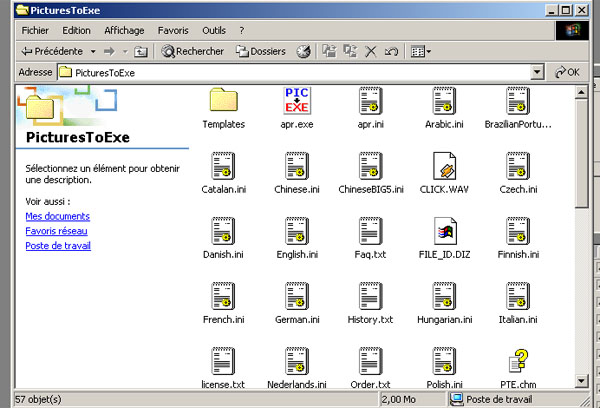The height and width of the screenshot is (408, 600).
Task: Select the Arabic.ini file icon
Action: point(444,101)
